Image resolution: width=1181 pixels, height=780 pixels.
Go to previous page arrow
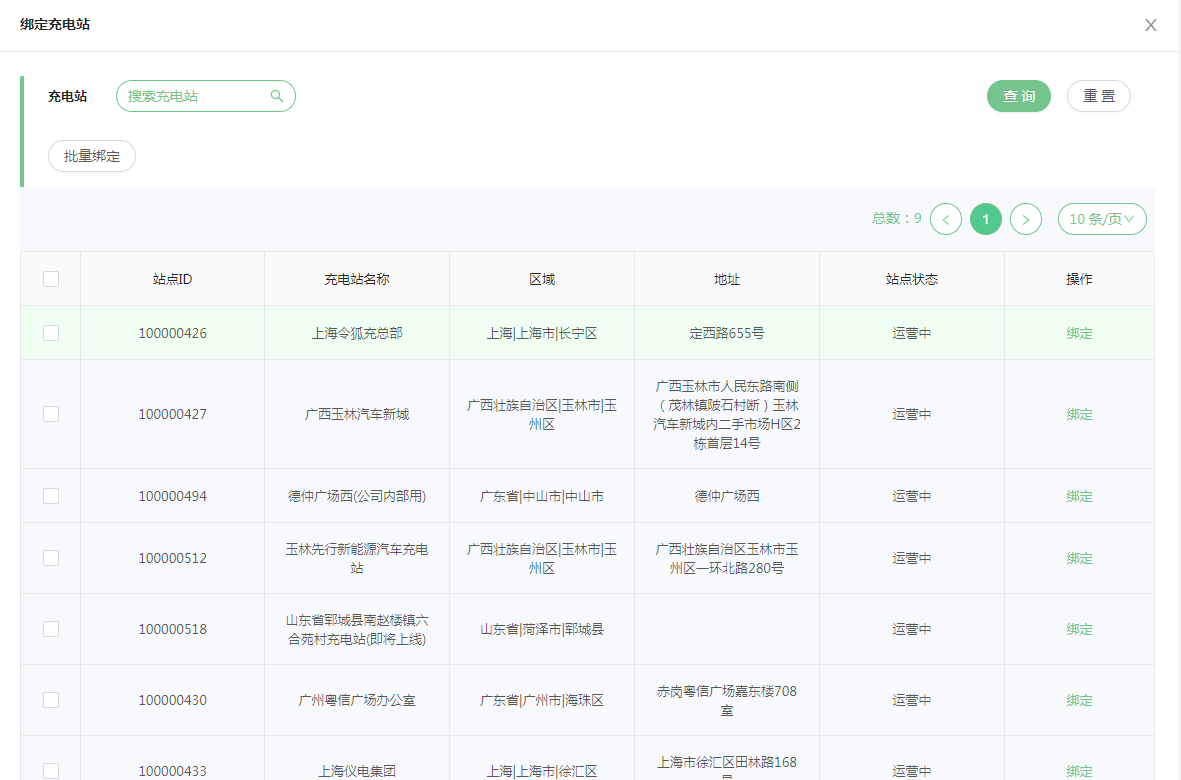[x=946, y=219]
